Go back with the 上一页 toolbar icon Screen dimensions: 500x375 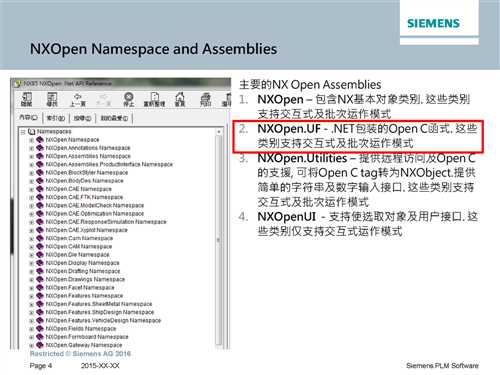click(x=78, y=99)
